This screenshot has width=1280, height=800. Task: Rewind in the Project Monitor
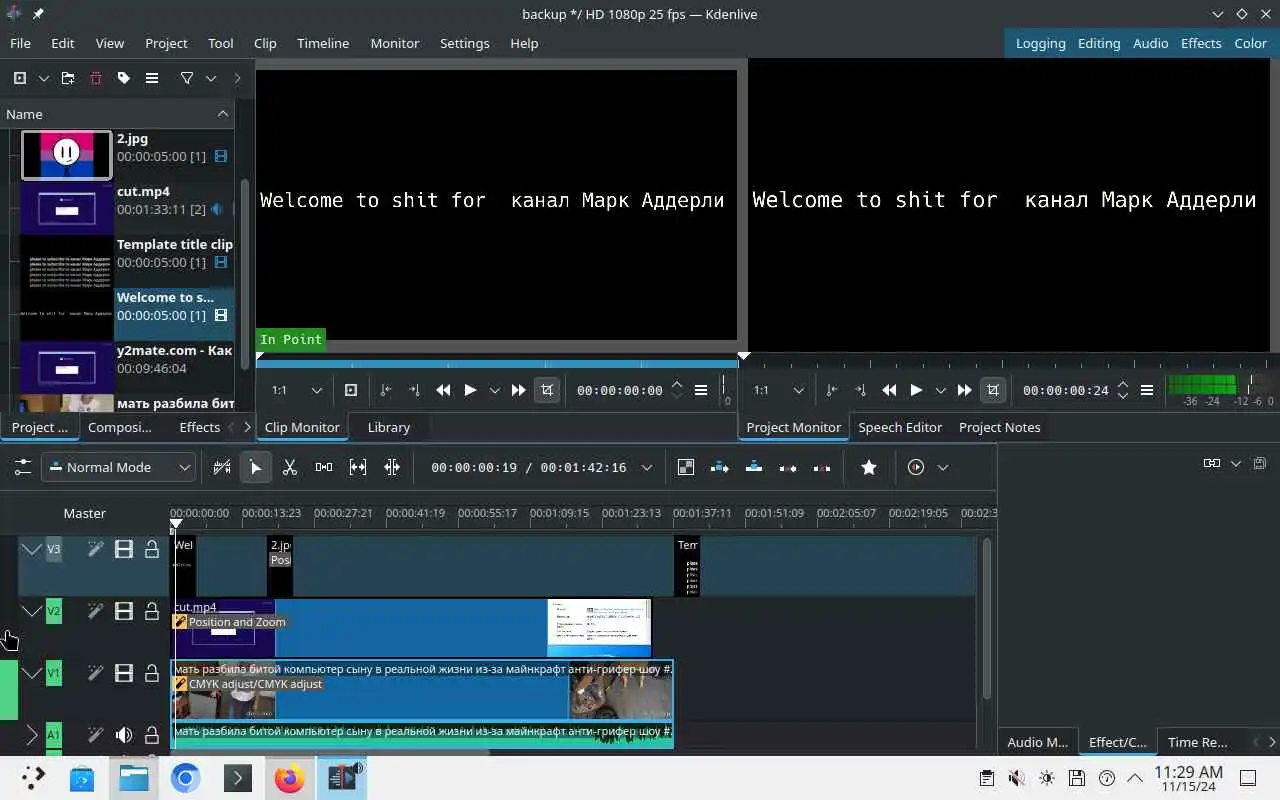tap(889, 390)
